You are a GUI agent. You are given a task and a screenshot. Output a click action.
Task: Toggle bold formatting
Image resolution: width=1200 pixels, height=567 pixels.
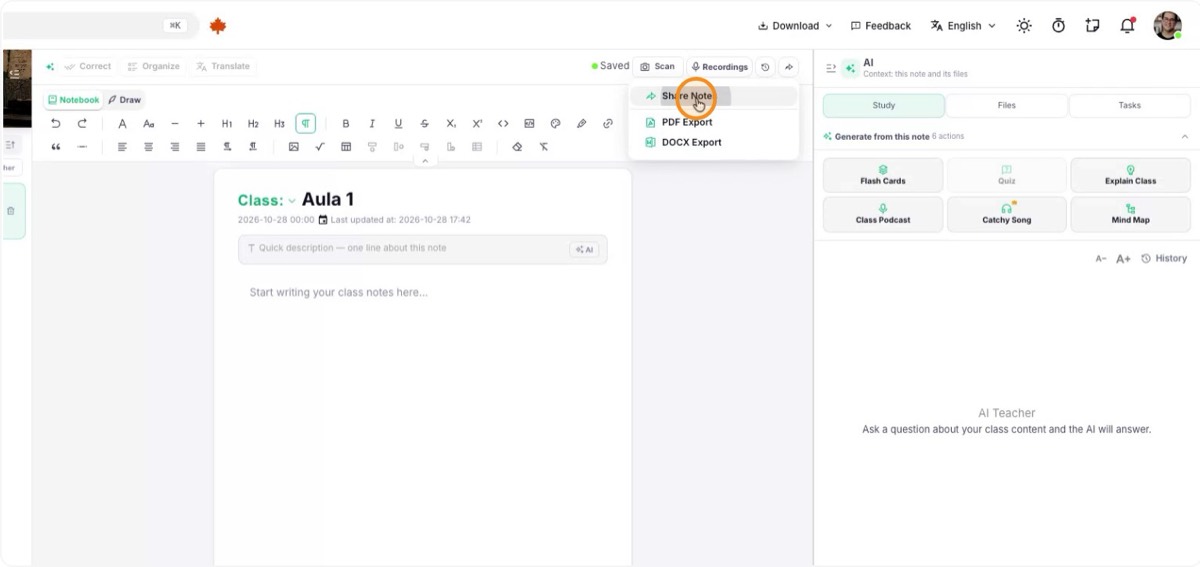pyautogui.click(x=346, y=124)
